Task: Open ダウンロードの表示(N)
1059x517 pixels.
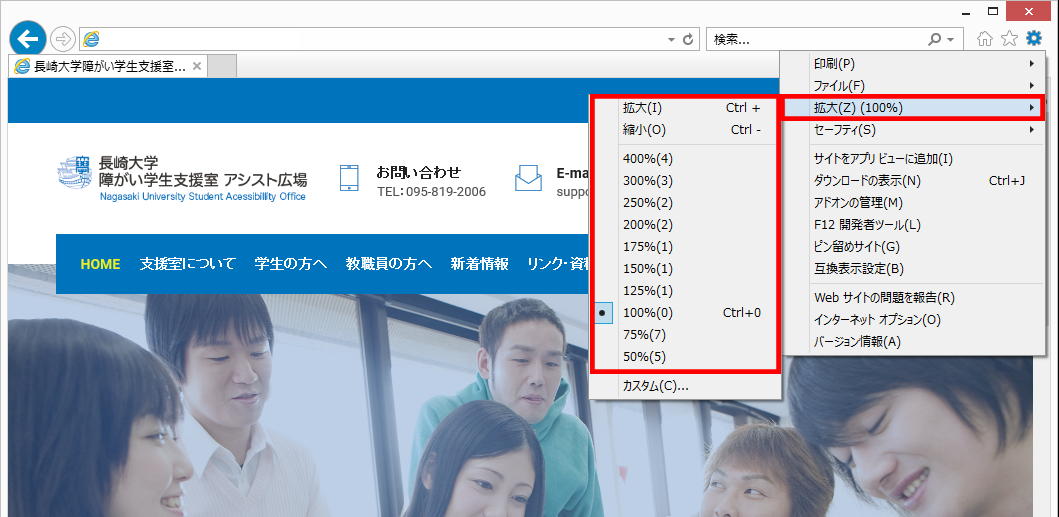Action: click(x=913, y=180)
